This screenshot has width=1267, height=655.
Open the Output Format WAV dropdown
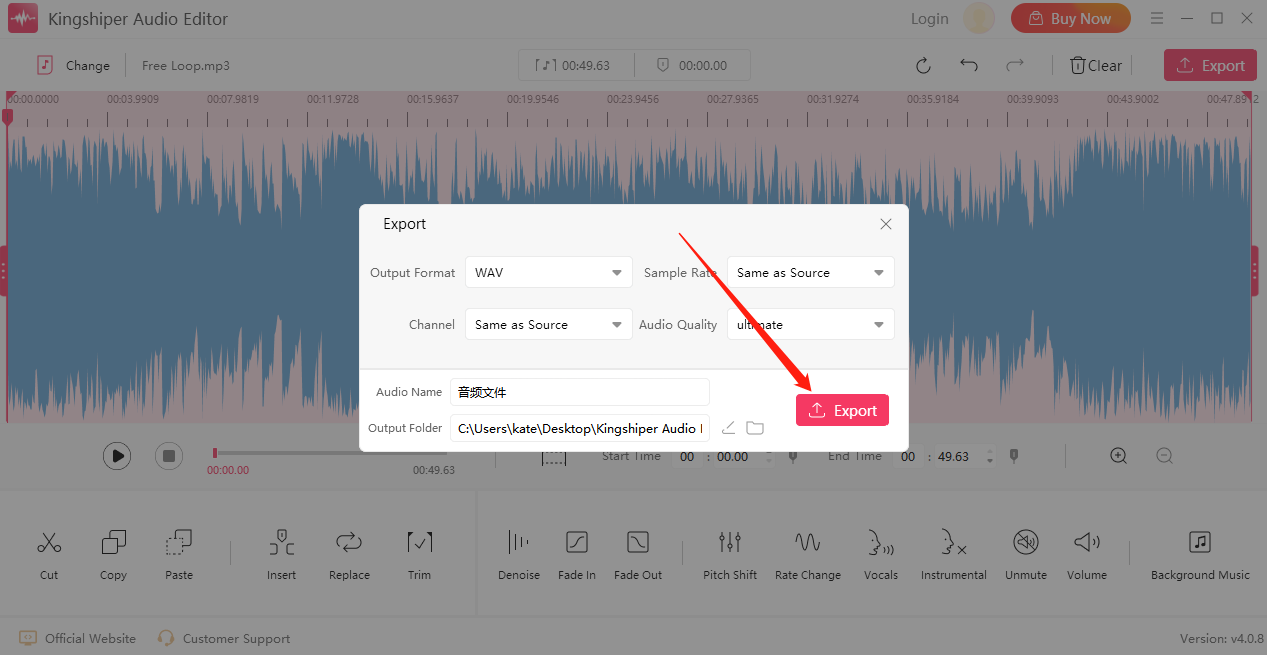coord(549,272)
